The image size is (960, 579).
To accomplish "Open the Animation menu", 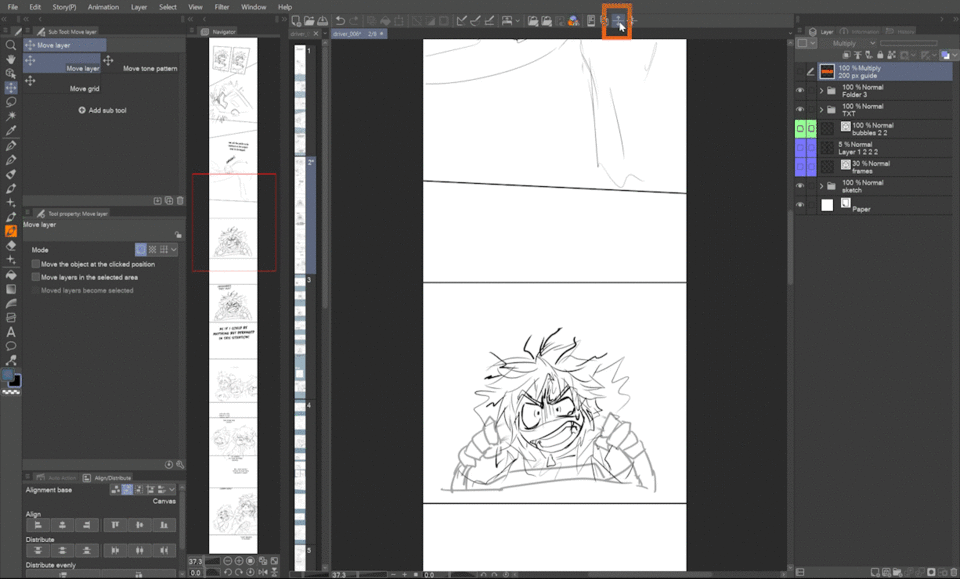I will 103,7.
